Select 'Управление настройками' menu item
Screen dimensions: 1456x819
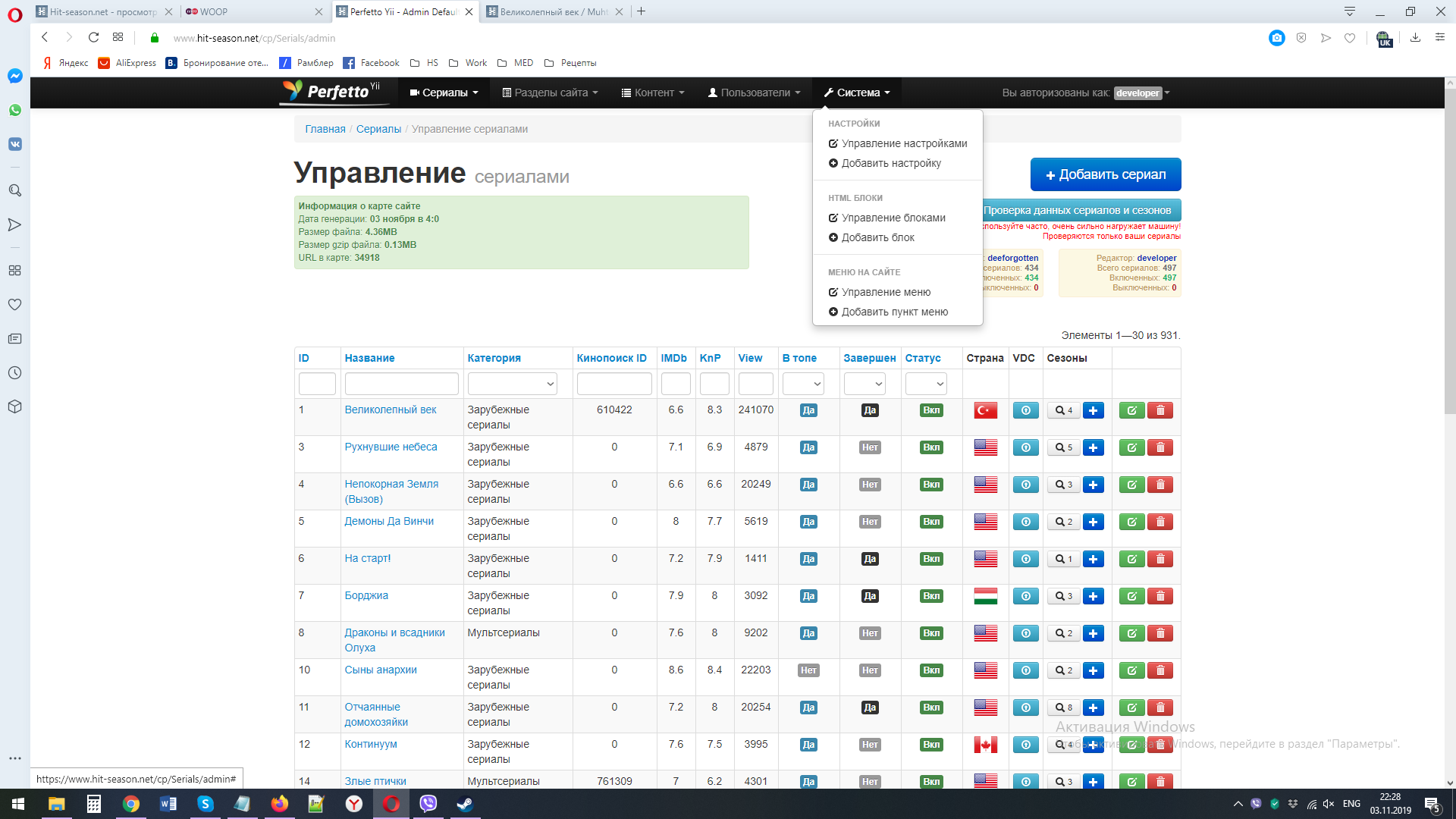coord(904,143)
